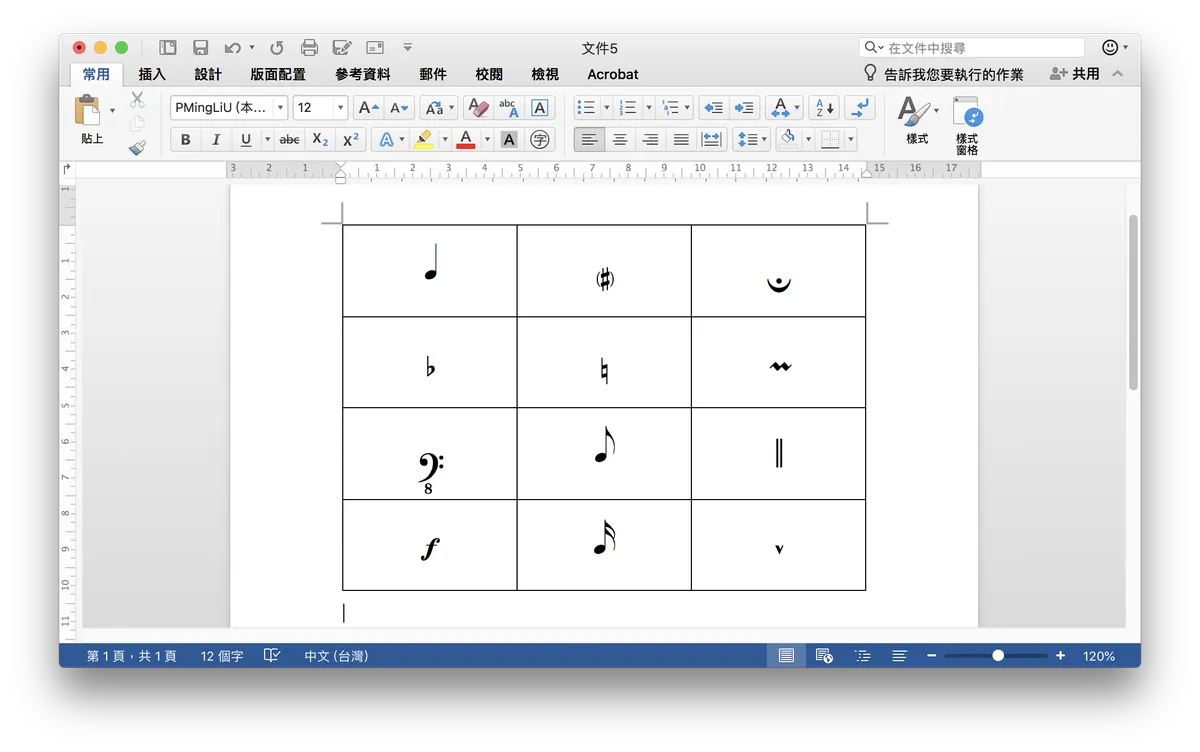Switch to draft view icon

900,656
